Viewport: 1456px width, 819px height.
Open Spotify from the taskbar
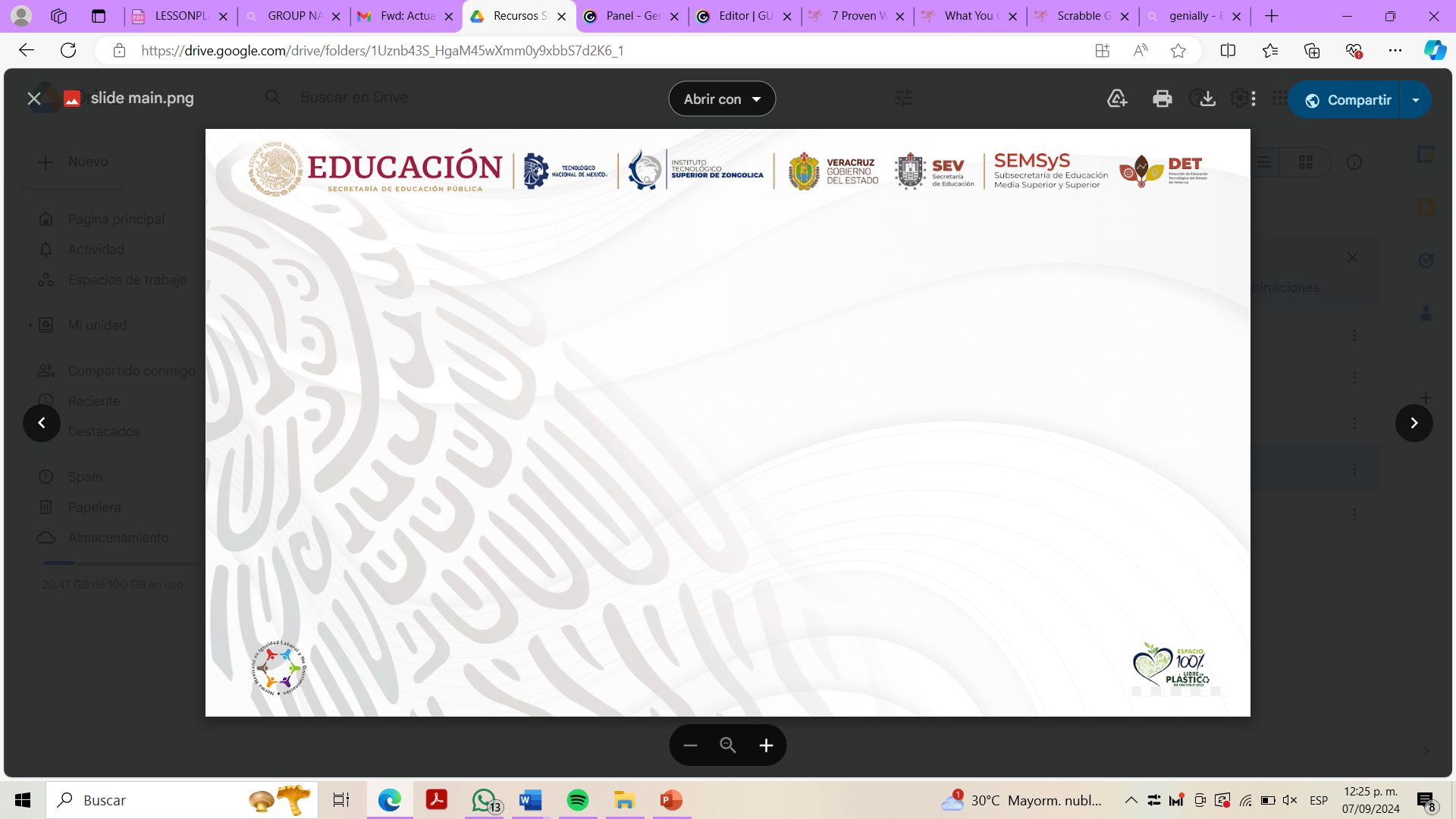click(x=578, y=800)
